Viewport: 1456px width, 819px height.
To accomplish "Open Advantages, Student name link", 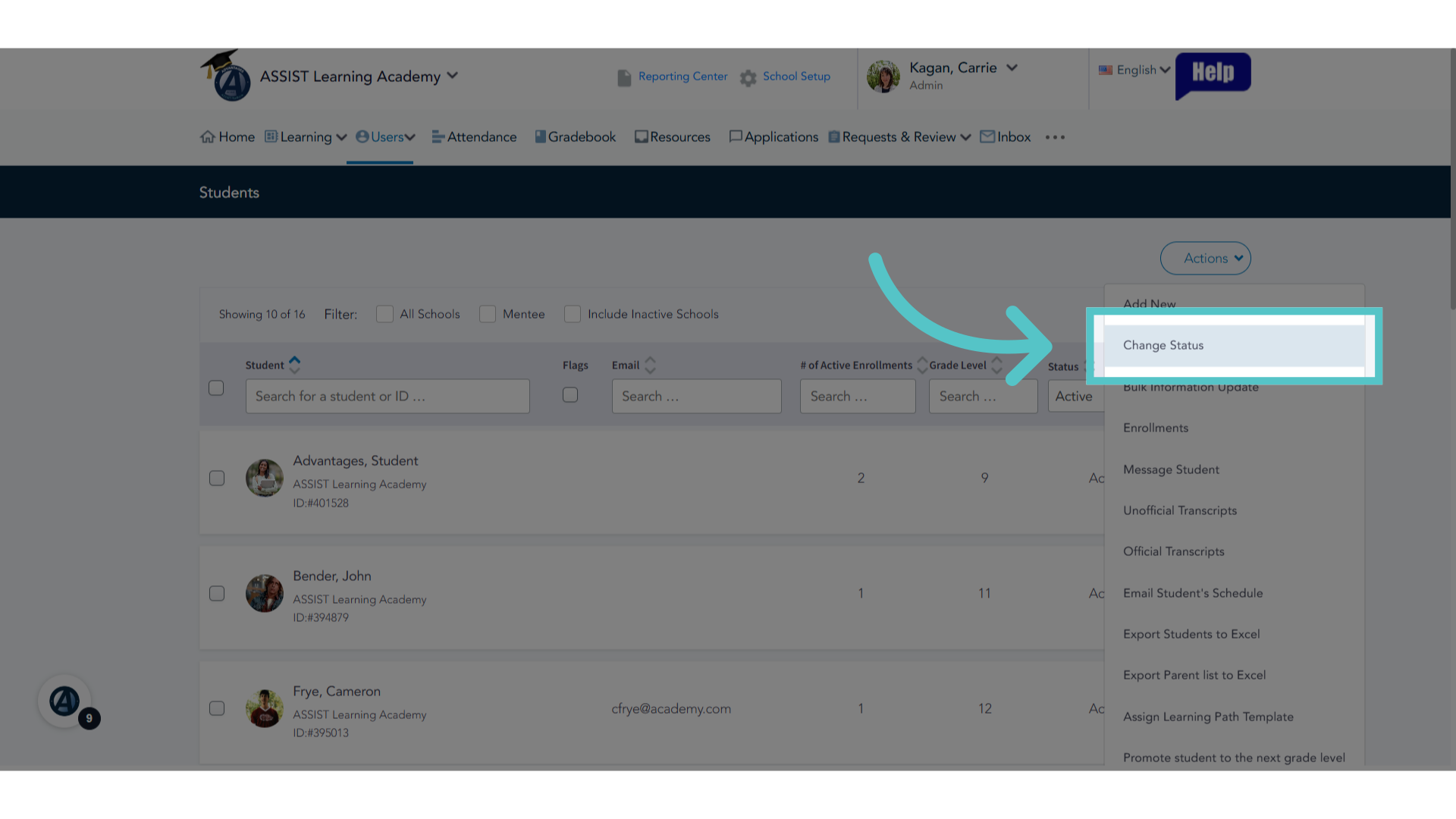I will pyautogui.click(x=356, y=460).
